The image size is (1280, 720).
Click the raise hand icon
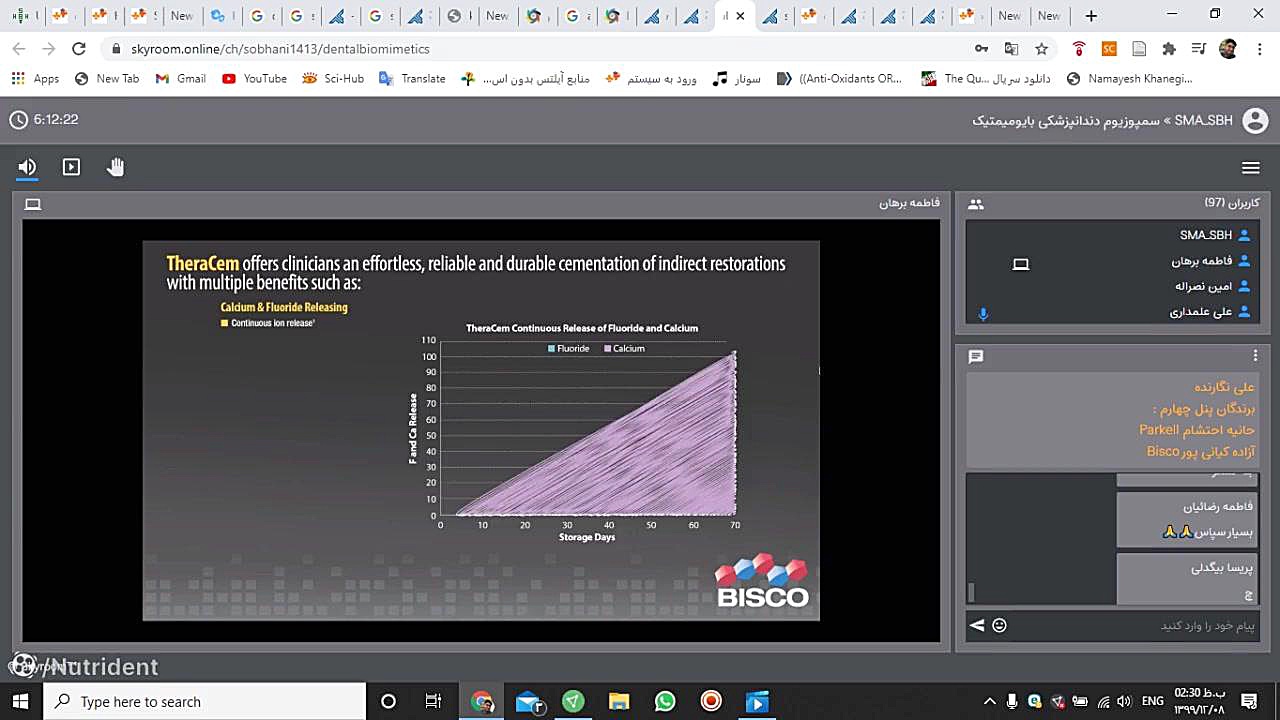(x=116, y=167)
